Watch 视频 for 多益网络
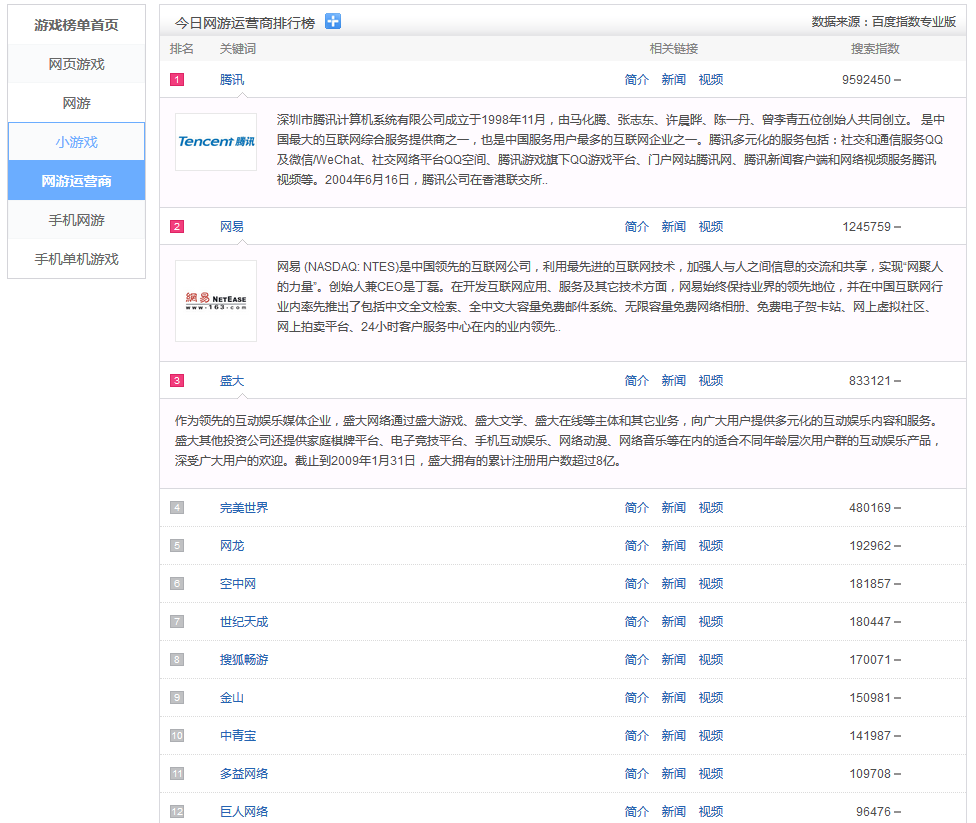The height and width of the screenshot is (823, 976). [711, 773]
